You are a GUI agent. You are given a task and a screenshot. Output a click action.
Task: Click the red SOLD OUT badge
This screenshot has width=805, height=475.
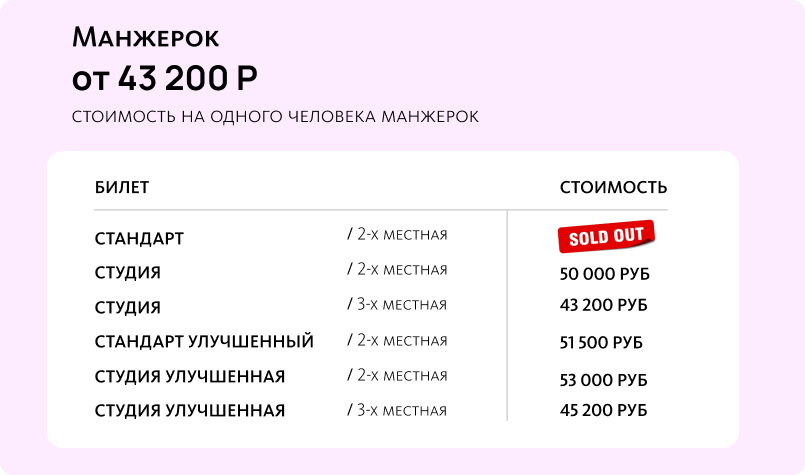click(x=606, y=237)
